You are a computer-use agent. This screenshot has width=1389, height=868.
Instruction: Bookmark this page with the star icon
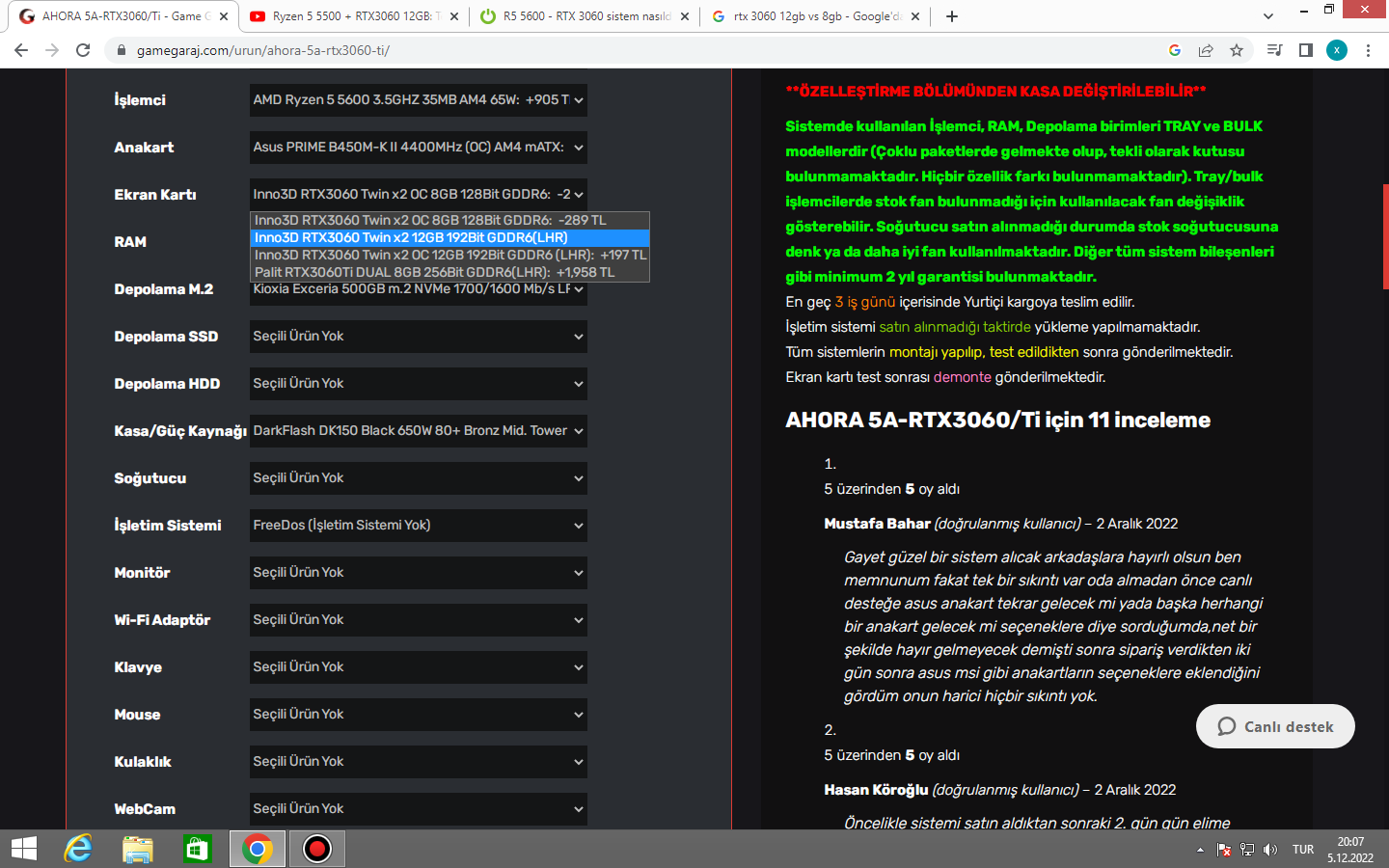(x=1237, y=50)
